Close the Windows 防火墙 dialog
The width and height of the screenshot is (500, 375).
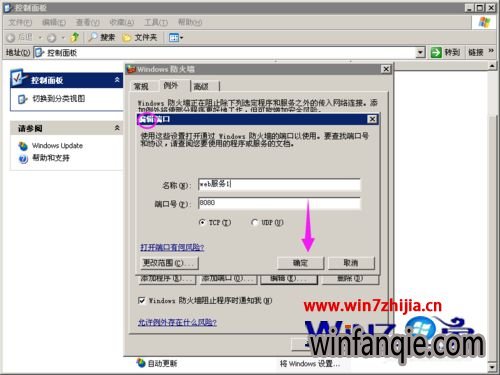coord(386,69)
